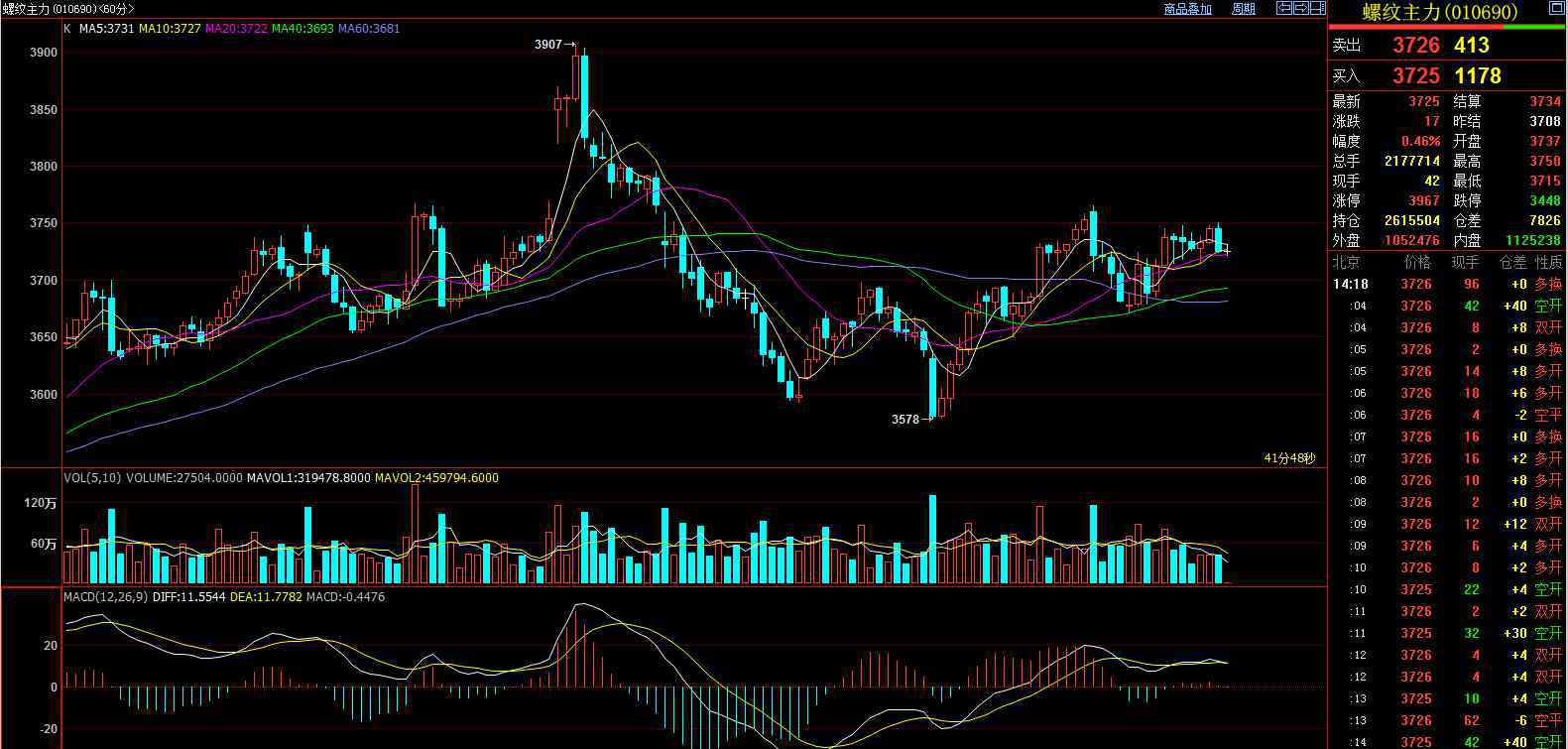Image resolution: width=1568 pixels, height=749 pixels.
Task: Click the left-arrow previous chart icon
Action: [x=1283, y=9]
